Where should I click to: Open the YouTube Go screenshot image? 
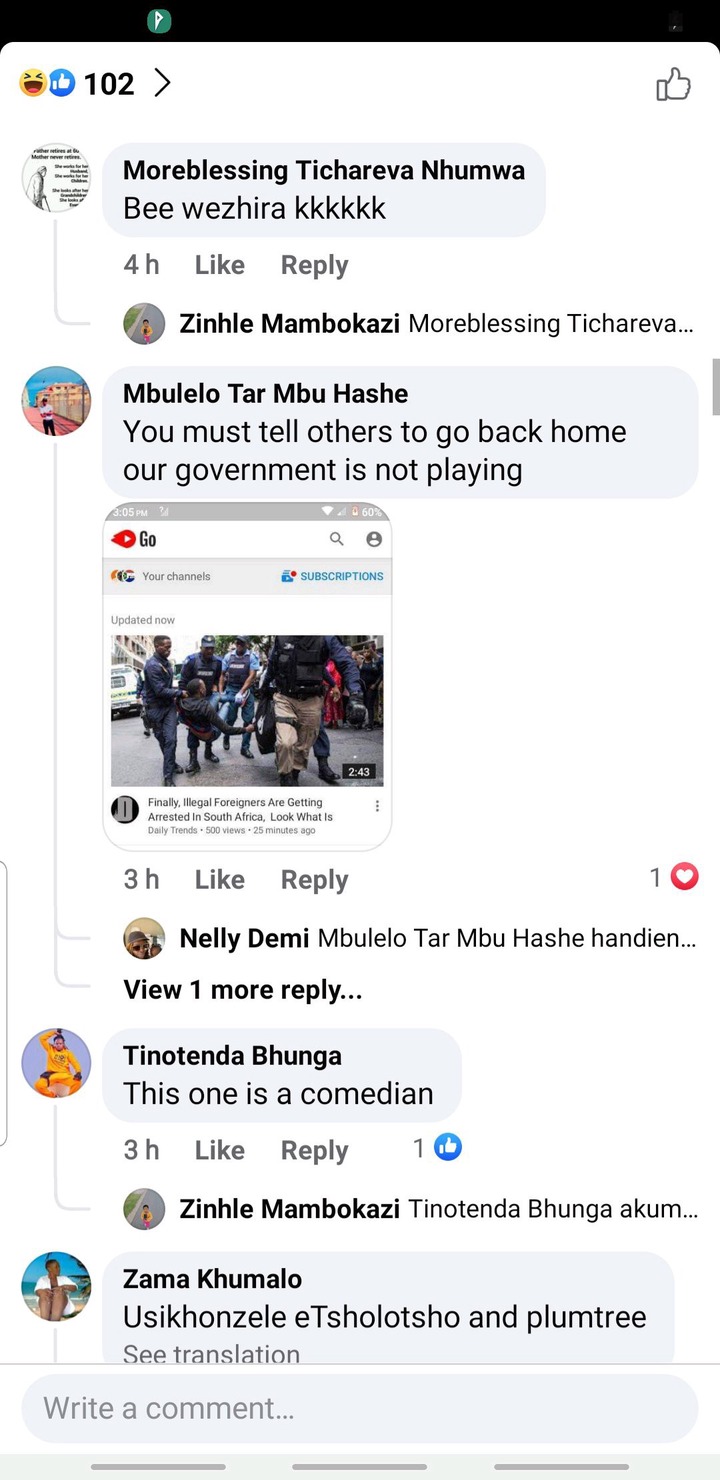(247, 677)
